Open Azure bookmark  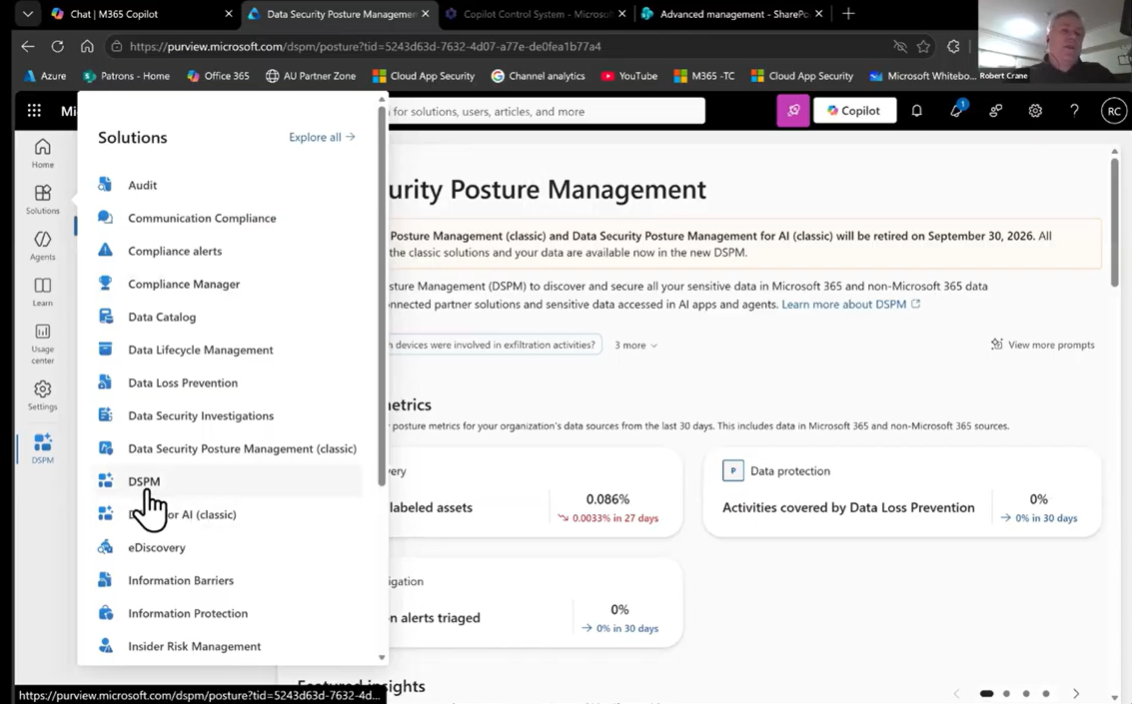point(45,76)
